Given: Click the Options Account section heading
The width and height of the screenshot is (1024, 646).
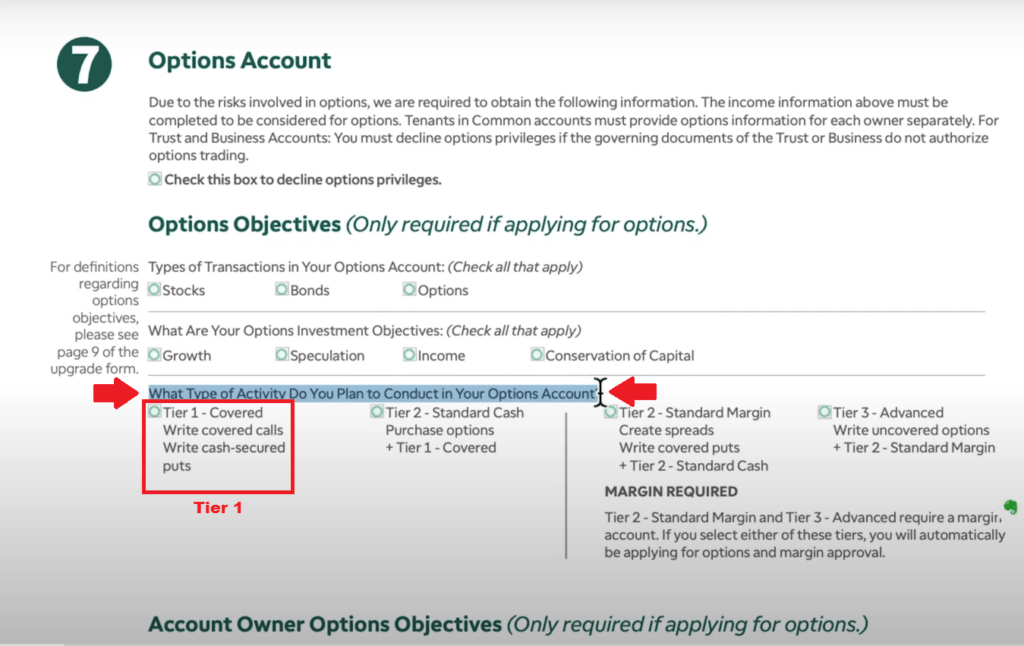Looking at the screenshot, I should (240, 60).
